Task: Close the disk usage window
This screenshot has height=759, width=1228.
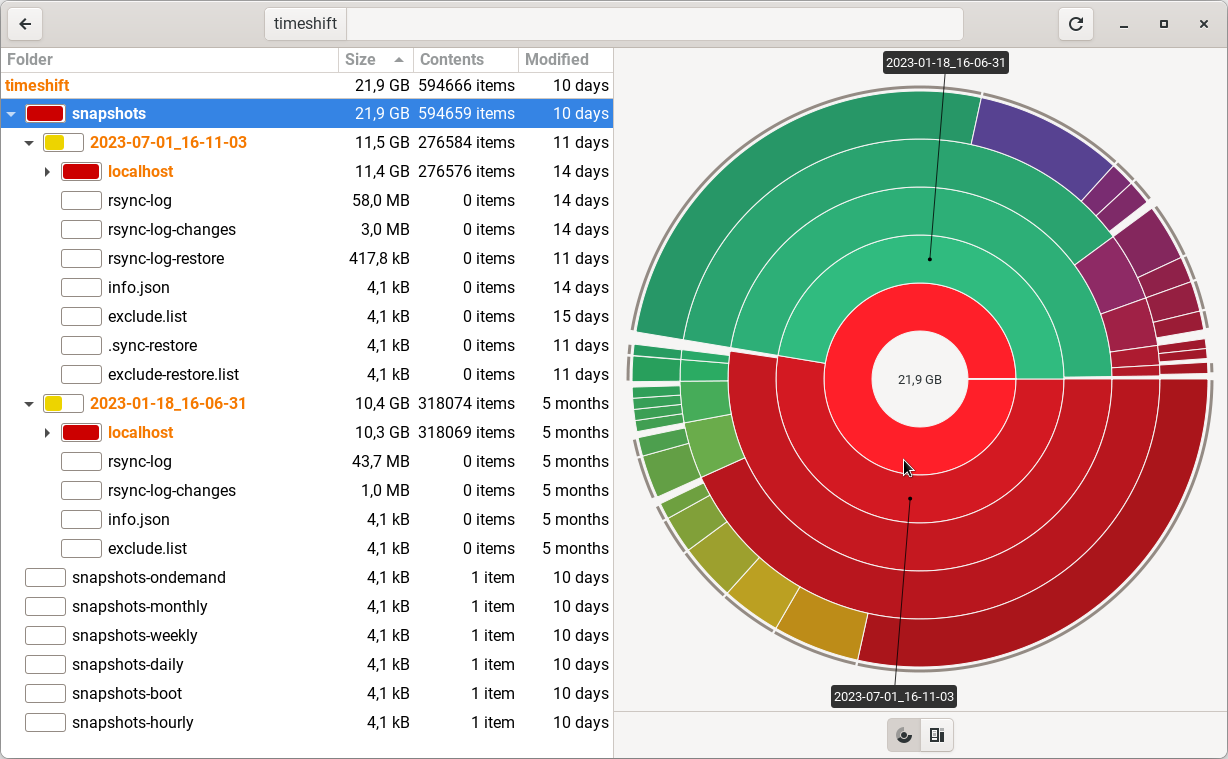Action: (x=1204, y=24)
